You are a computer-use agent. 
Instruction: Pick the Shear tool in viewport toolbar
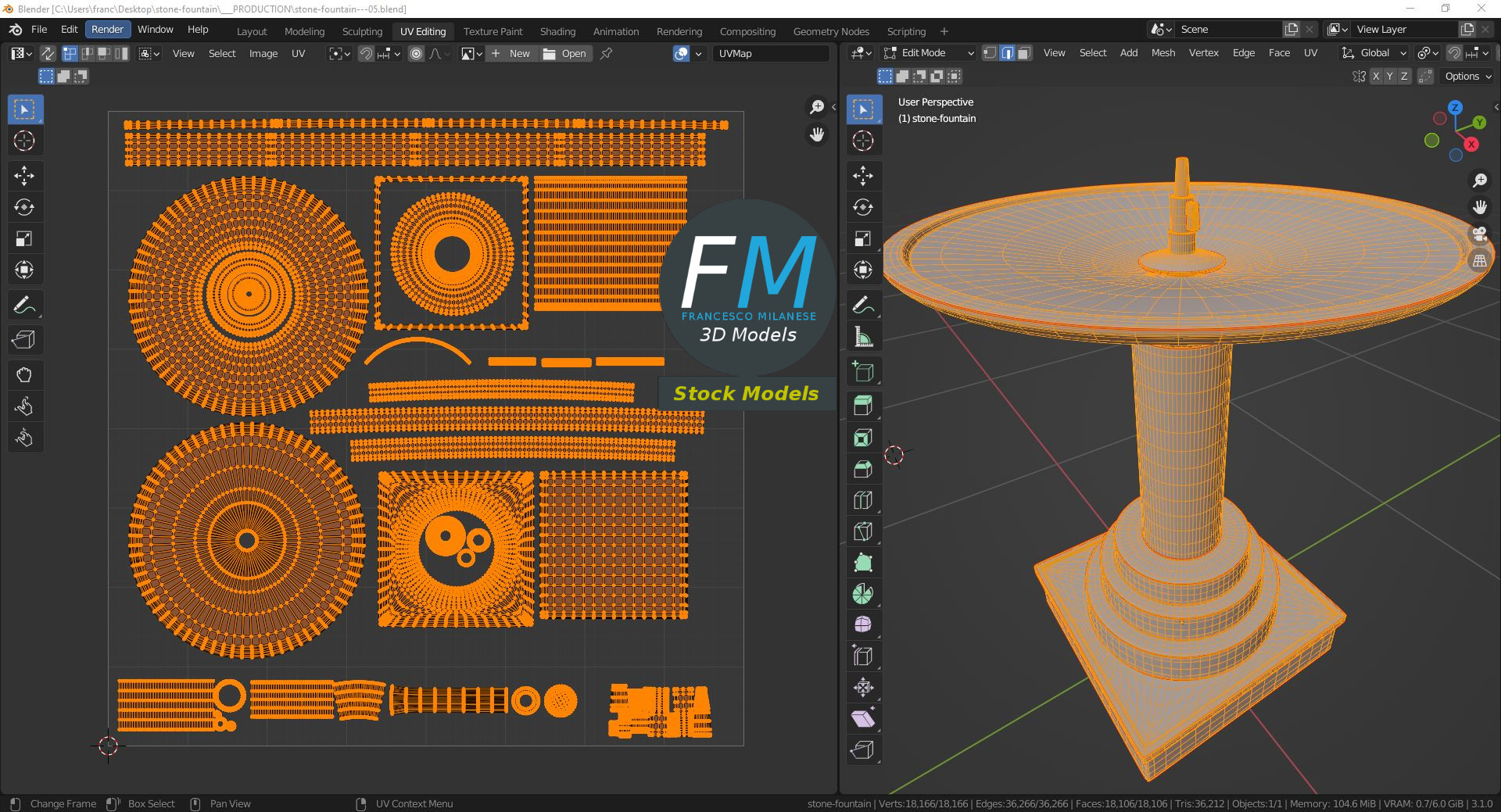point(862,719)
